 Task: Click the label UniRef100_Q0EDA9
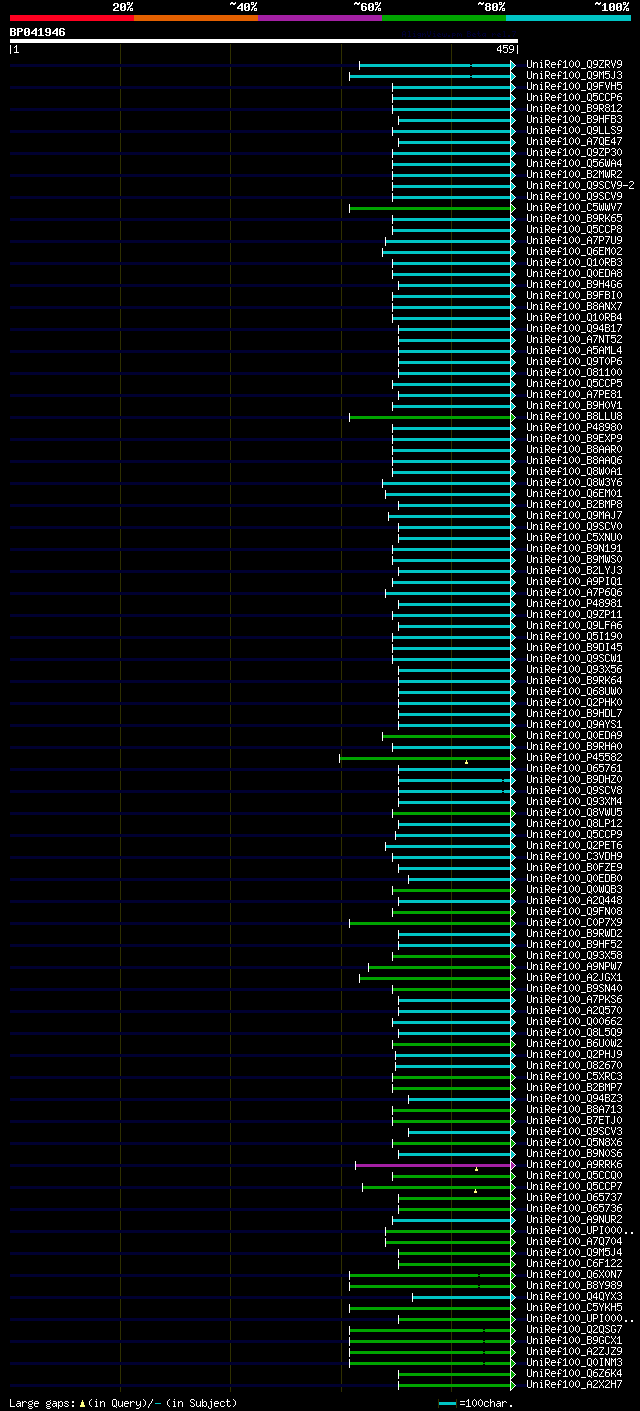[574, 735]
